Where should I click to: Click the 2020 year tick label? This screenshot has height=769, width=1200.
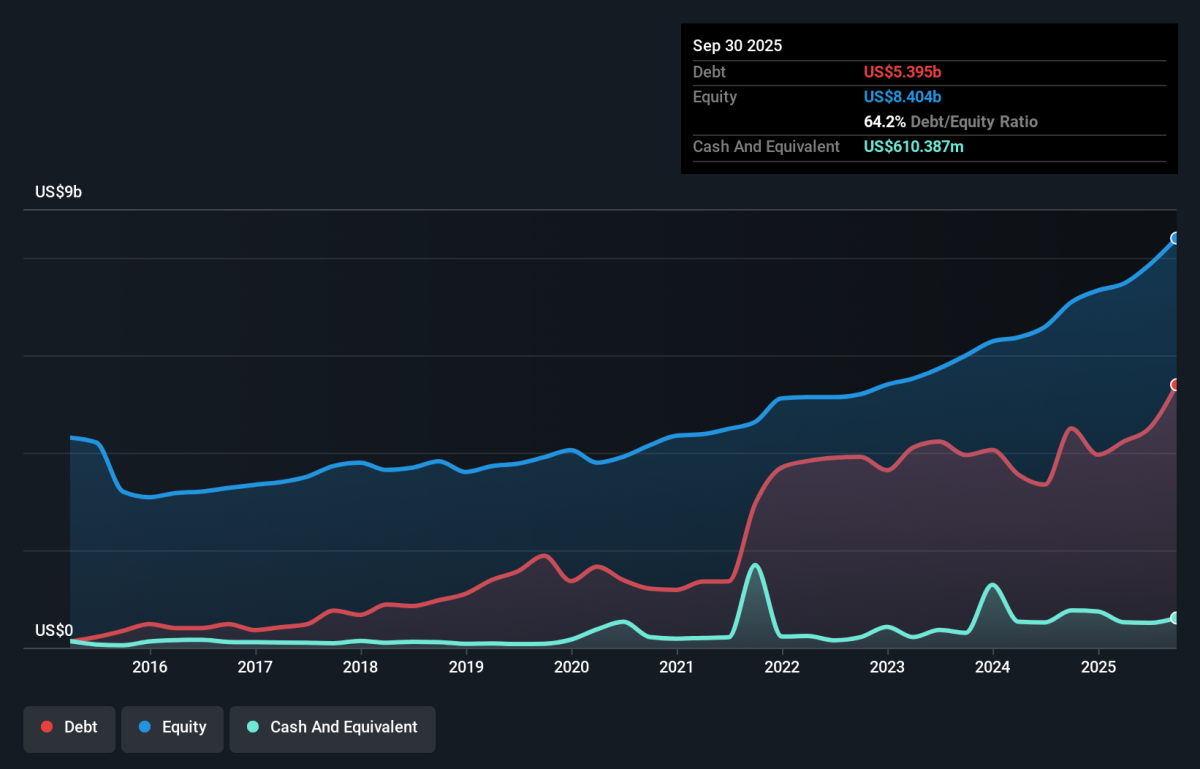(571, 667)
